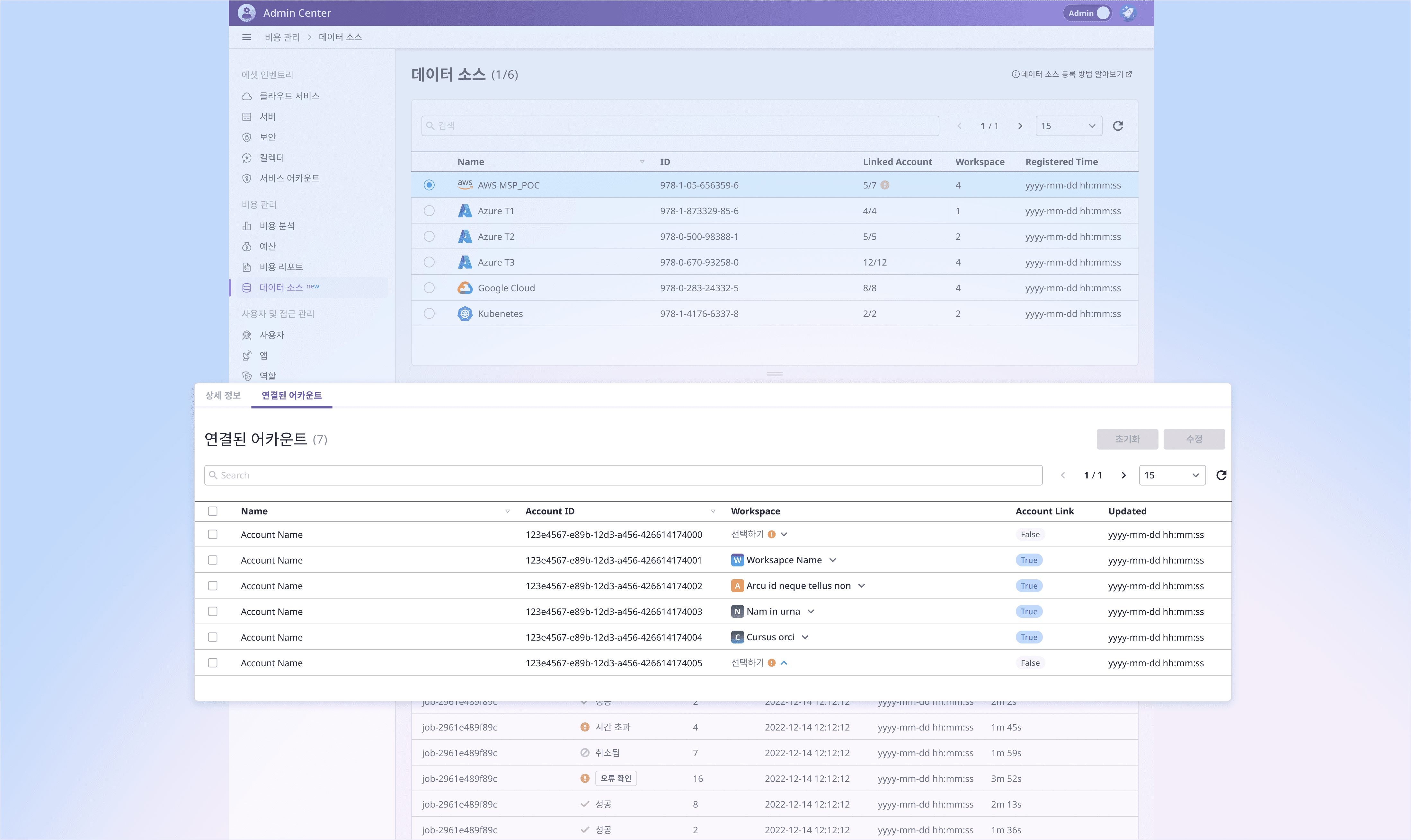Go to next page of linked accounts

(x=1123, y=475)
